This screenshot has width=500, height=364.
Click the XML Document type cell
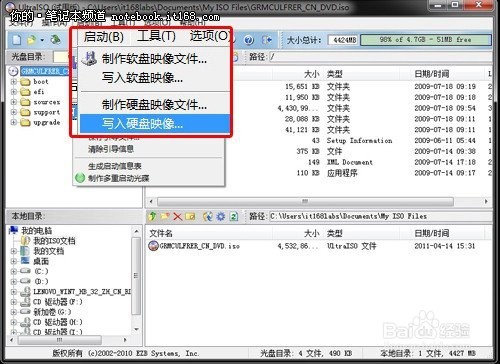click(349, 162)
